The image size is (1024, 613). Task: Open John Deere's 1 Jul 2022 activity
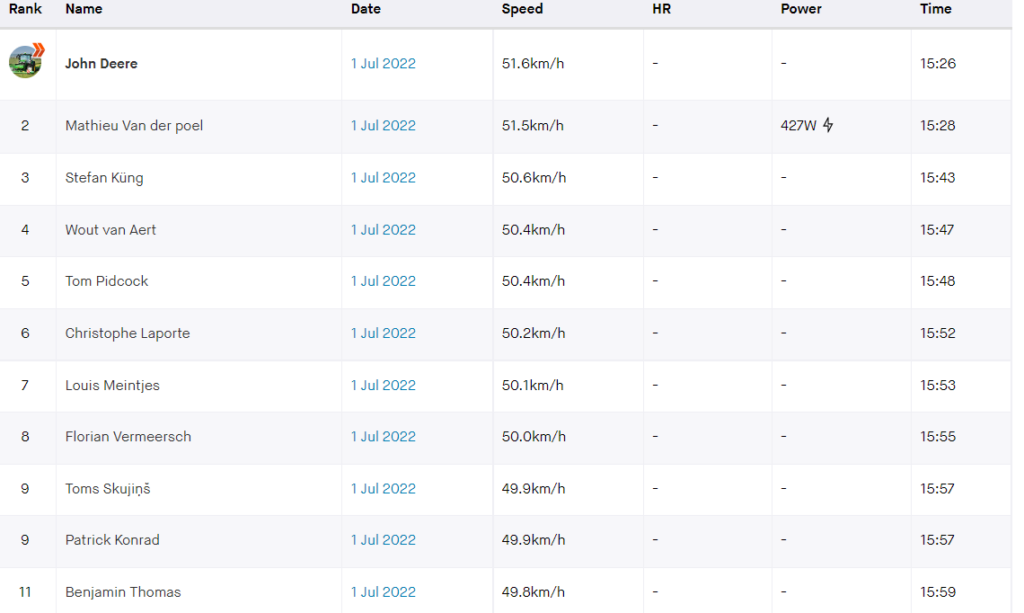(x=383, y=63)
